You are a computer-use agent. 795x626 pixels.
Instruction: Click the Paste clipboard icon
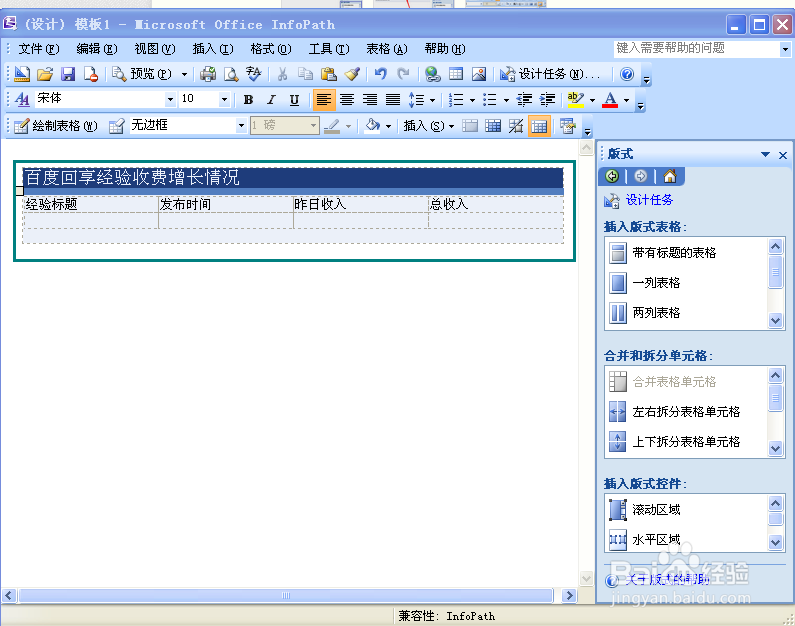click(x=329, y=75)
